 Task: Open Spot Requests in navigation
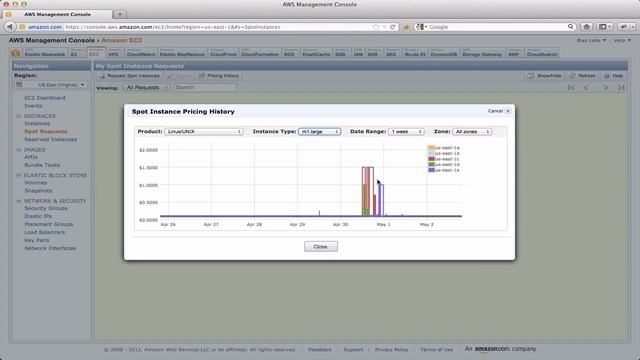click(46, 131)
